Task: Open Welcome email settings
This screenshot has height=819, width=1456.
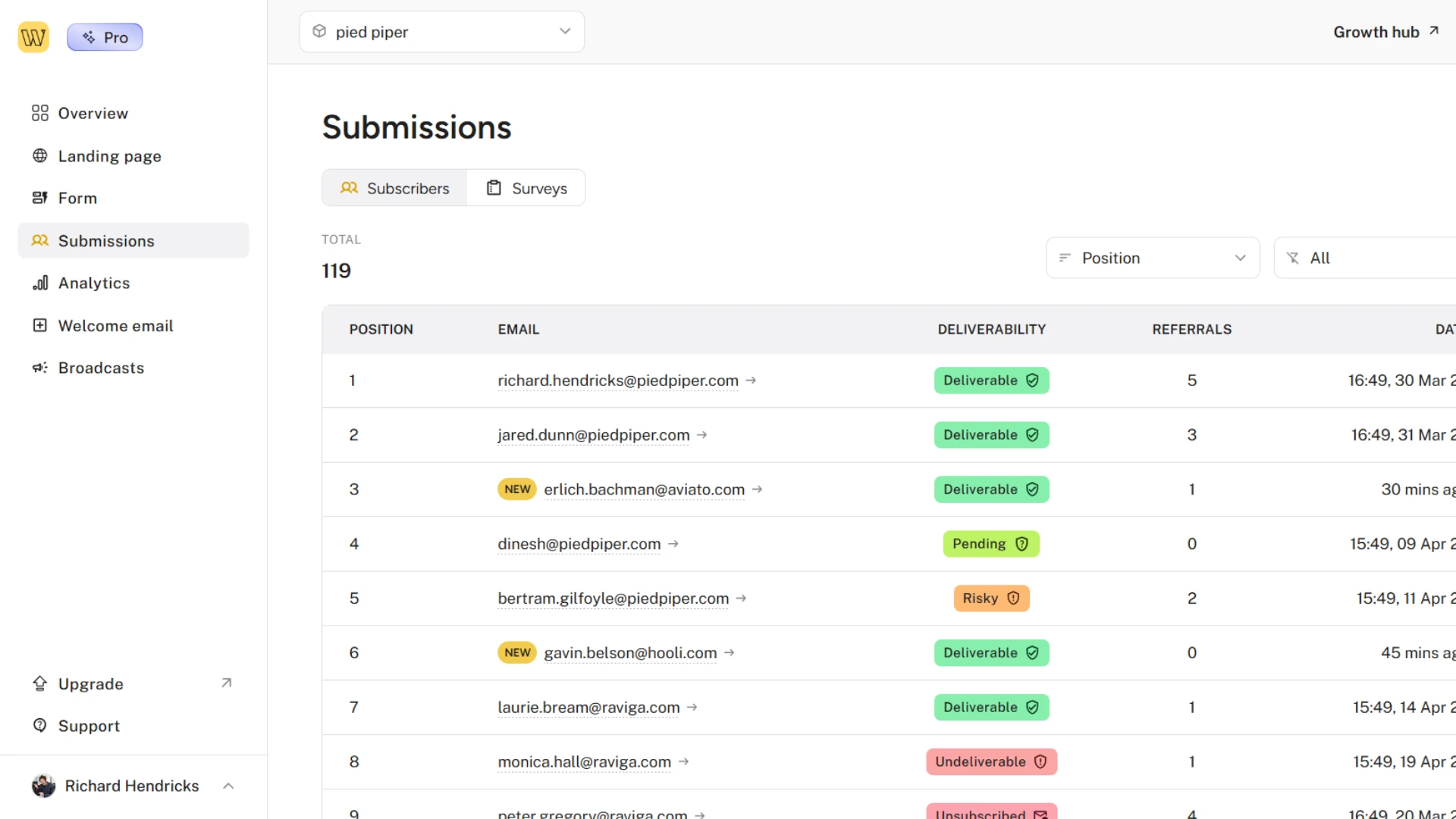Action: tap(115, 325)
